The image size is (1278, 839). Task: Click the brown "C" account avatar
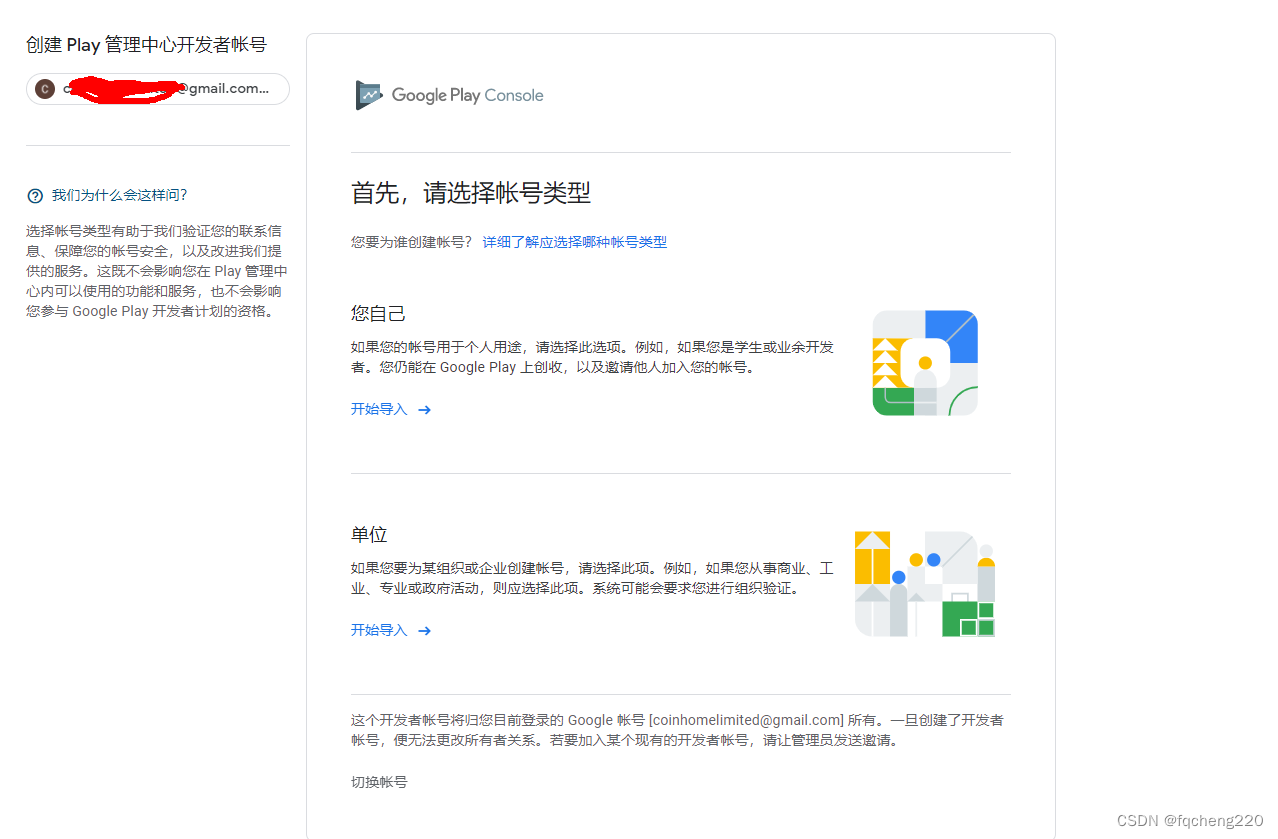click(x=44, y=89)
